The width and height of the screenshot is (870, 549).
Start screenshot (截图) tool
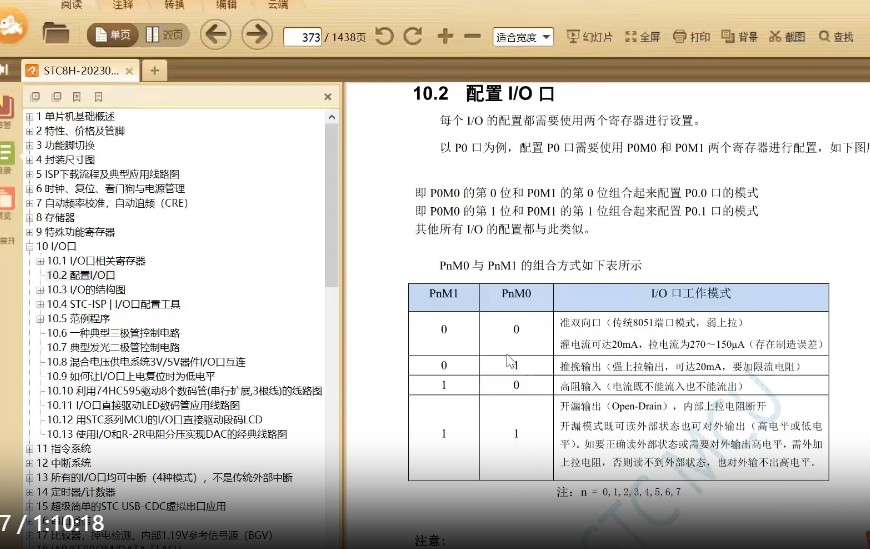click(787, 37)
